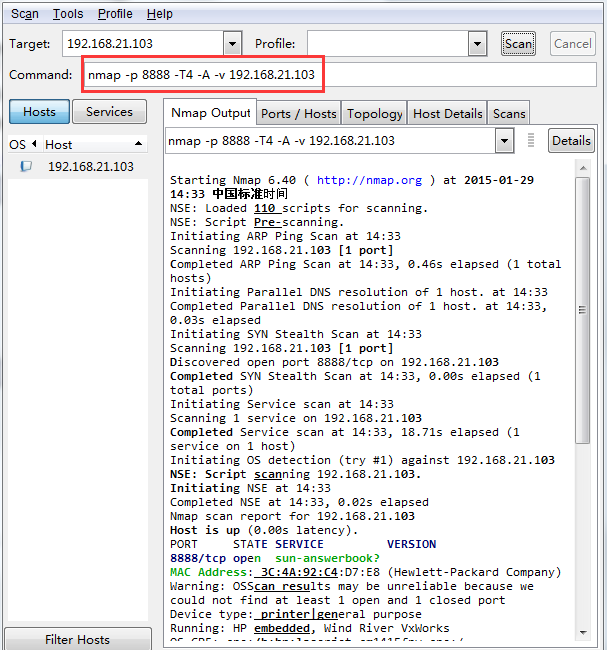
Task: Switch to the Topology tab
Action: click(x=374, y=113)
